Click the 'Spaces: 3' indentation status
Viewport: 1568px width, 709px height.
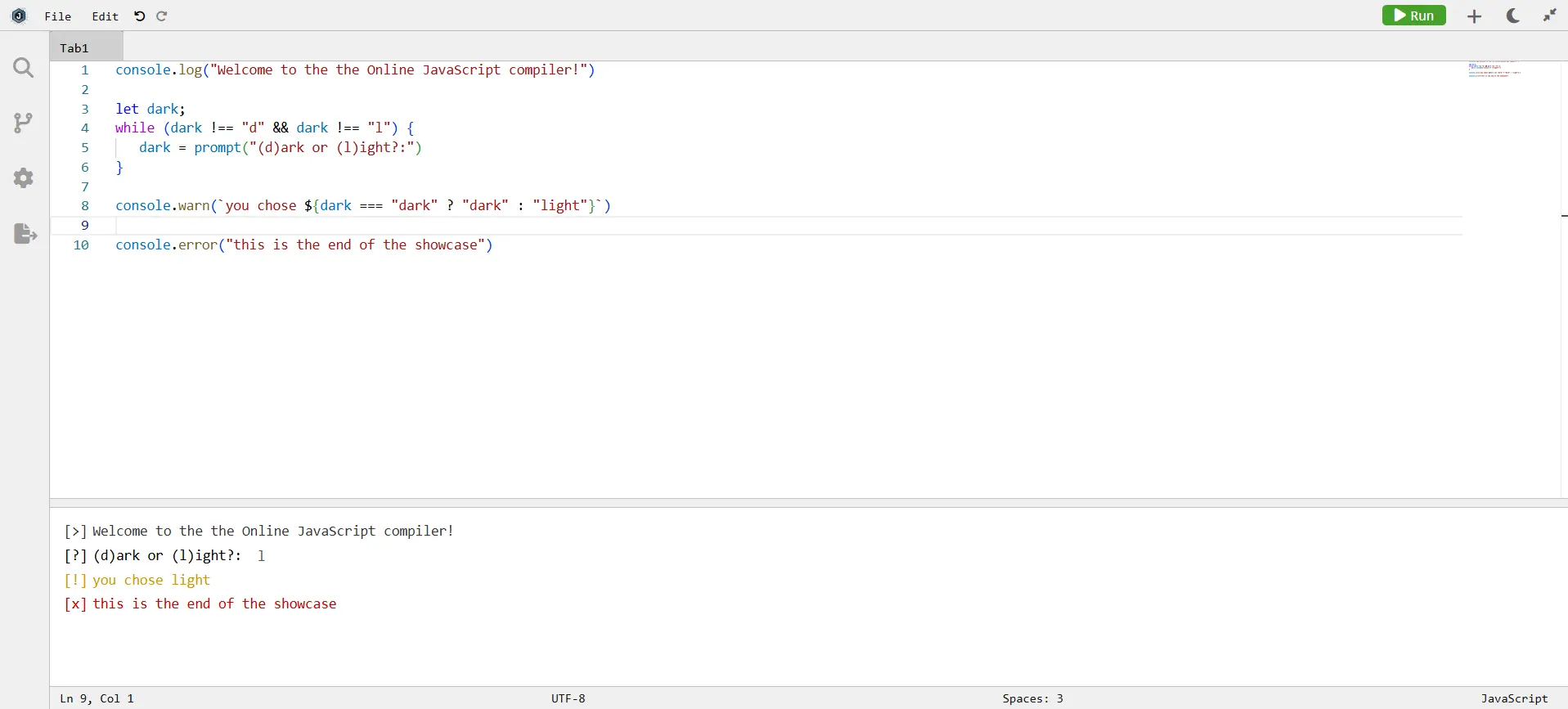1033,699
